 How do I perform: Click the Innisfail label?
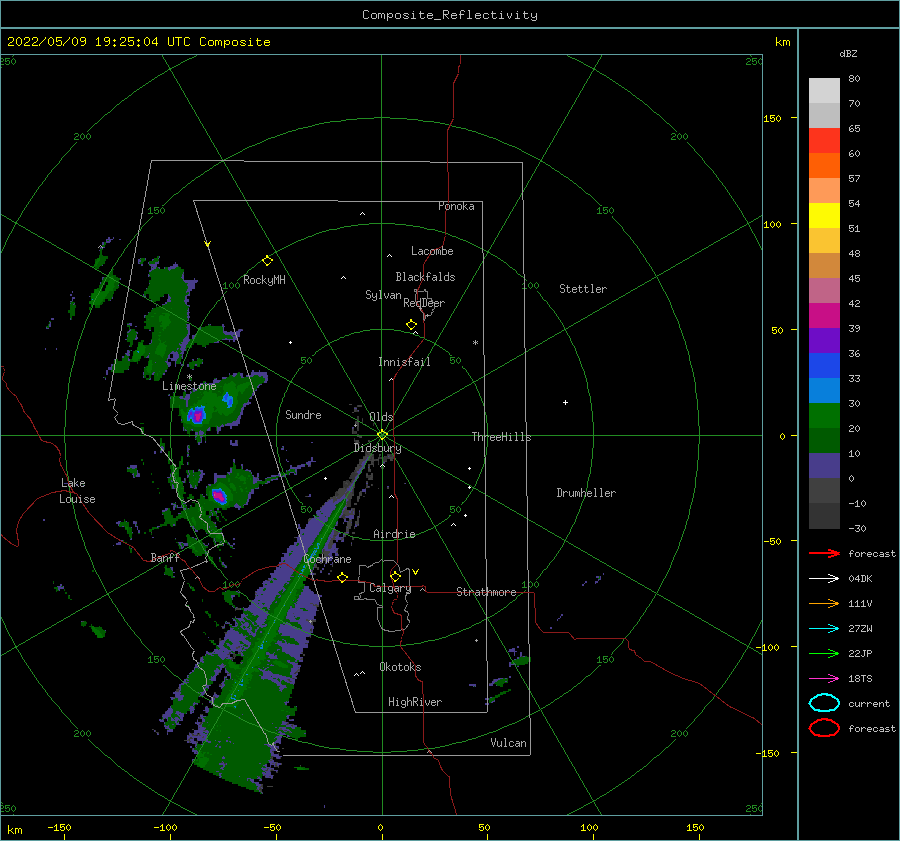click(404, 362)
